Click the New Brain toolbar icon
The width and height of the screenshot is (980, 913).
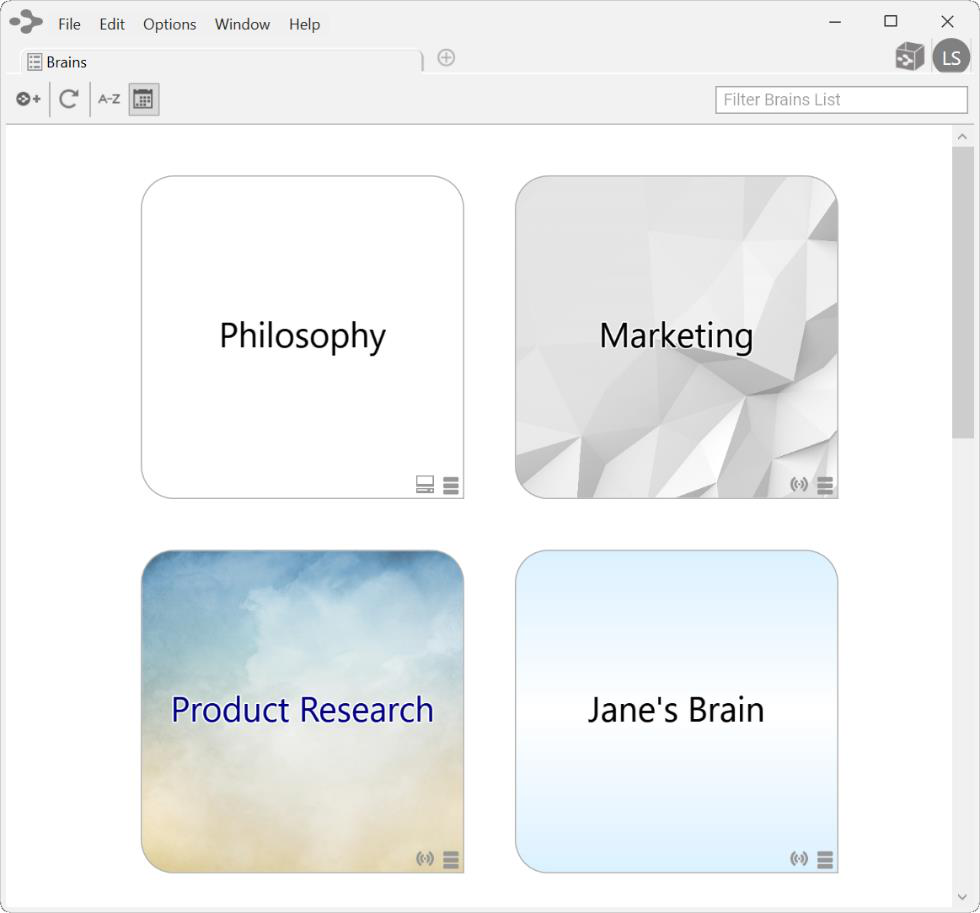tap(28, 99)
